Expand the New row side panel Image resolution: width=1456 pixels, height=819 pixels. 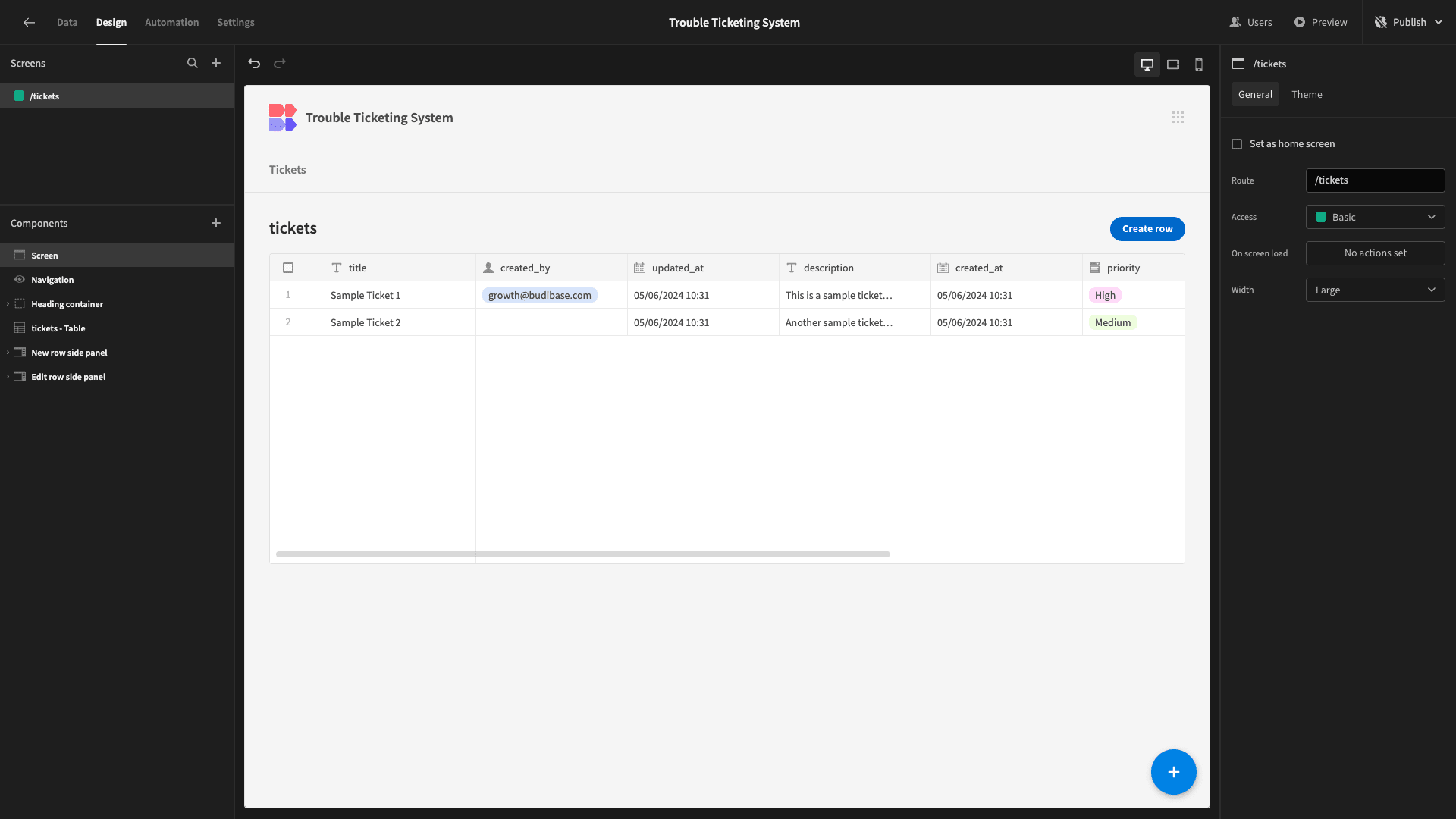coord(8,353)
